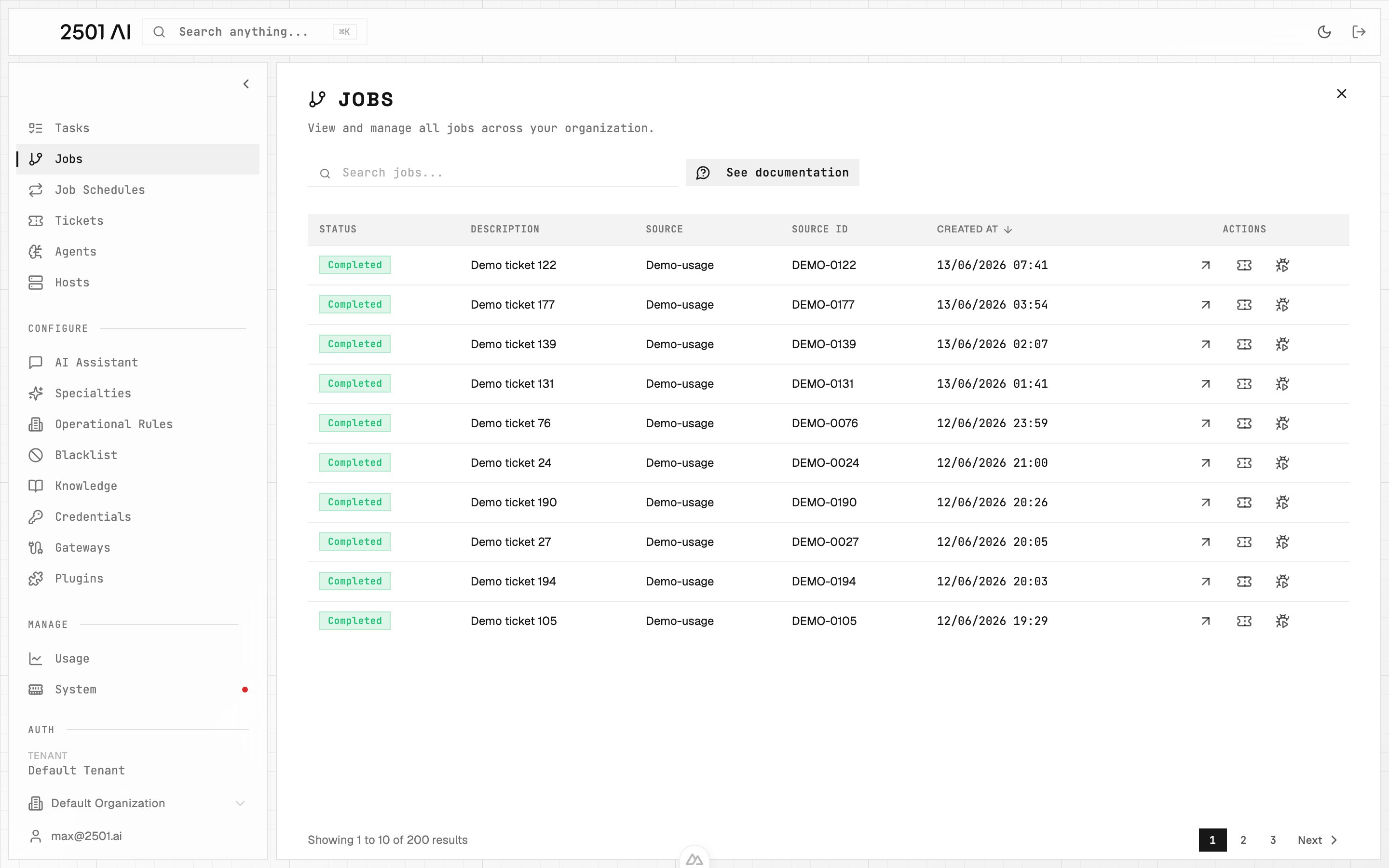1389x868 pixels.
Task: Click the System keyboard icon
Action: 36,690
